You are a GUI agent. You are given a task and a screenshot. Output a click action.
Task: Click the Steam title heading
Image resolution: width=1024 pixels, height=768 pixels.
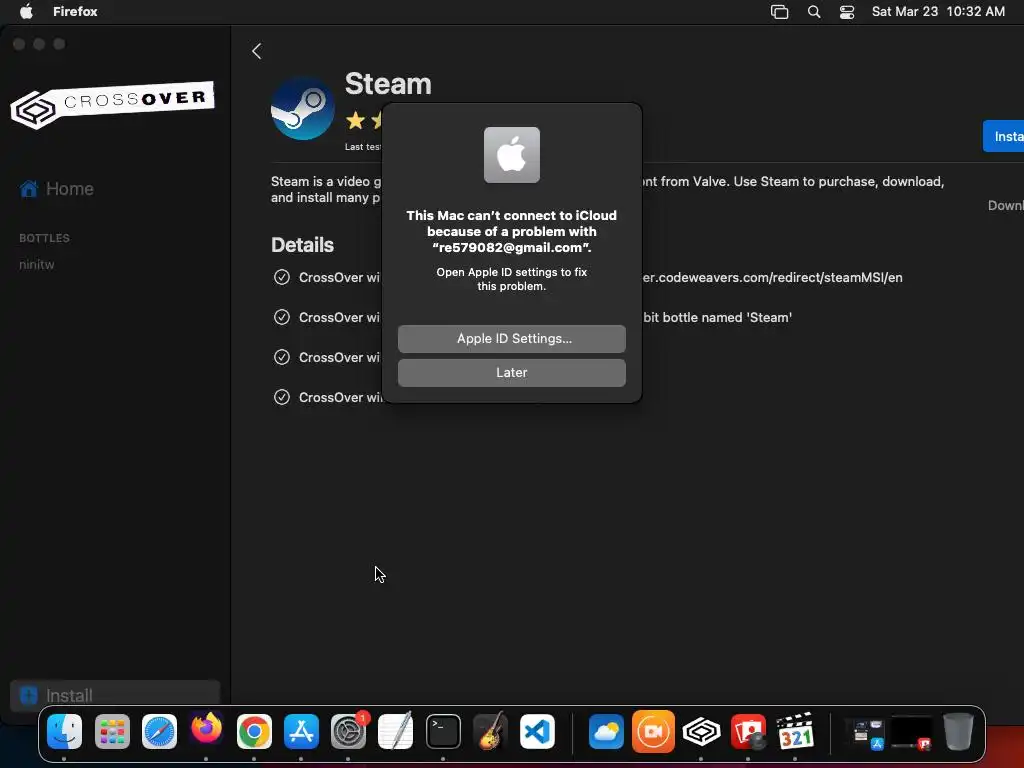pos(388,84)
